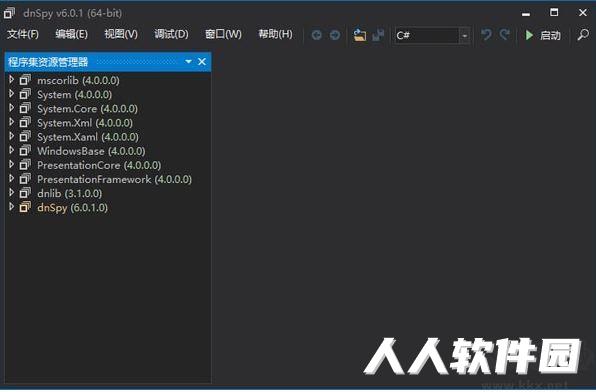Screen dimensions: 596x392
Task: Select System.Xml (4.0.0.0) text
Action: (x=85, y=123)
